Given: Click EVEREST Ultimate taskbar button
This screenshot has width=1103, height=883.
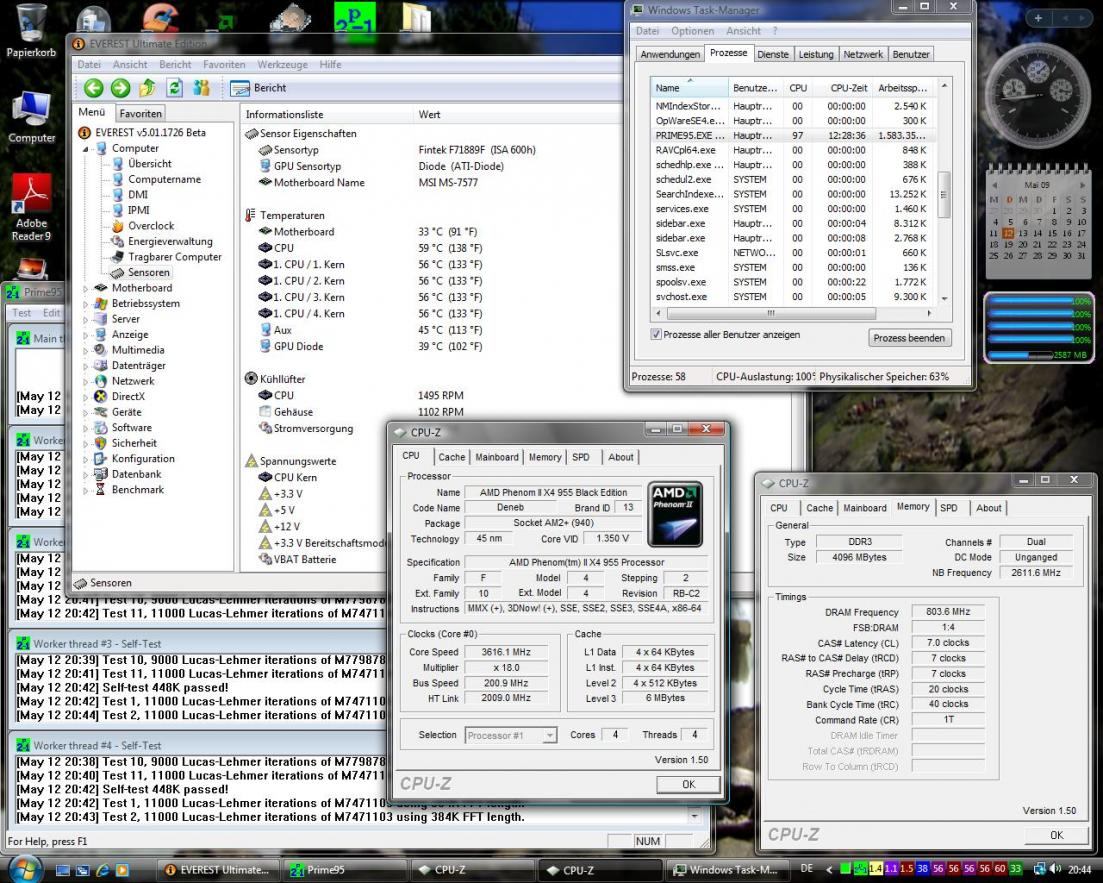Looking at the screenshot, I should coord(217,870).
